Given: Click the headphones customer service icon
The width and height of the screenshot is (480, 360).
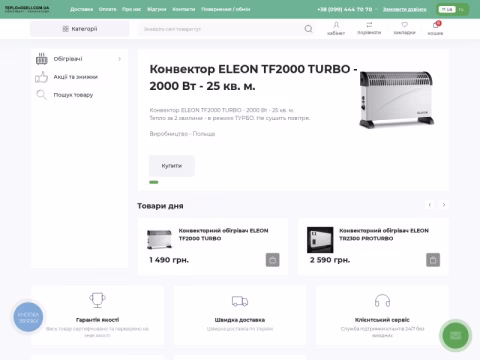Looking at the screenshot, I should coord(382,300).
